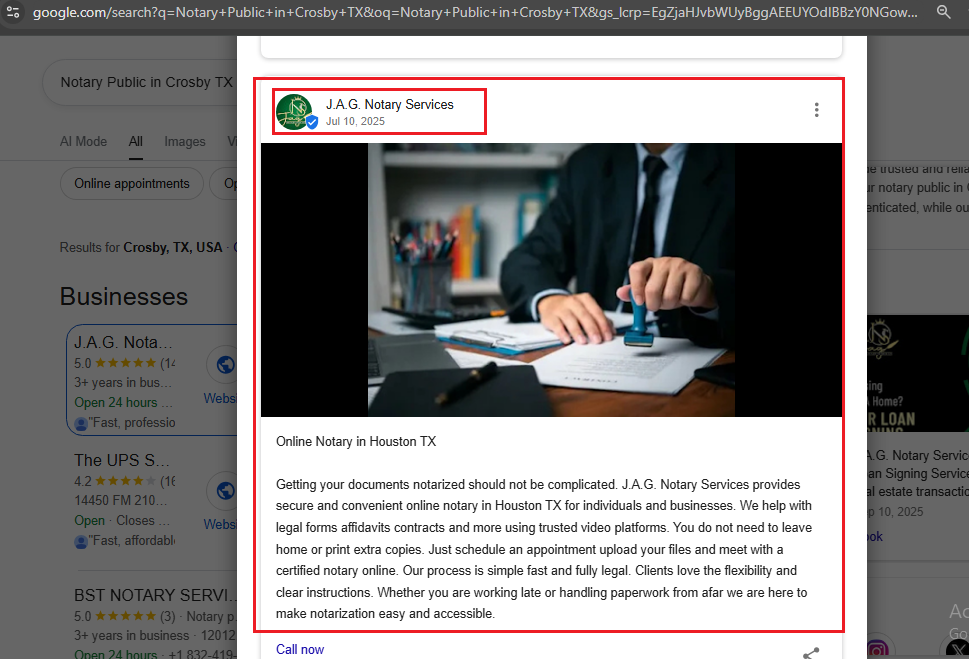Switch to the Images tab
The width and height of the screenshot is (969, 659).
tap(185, 142)
